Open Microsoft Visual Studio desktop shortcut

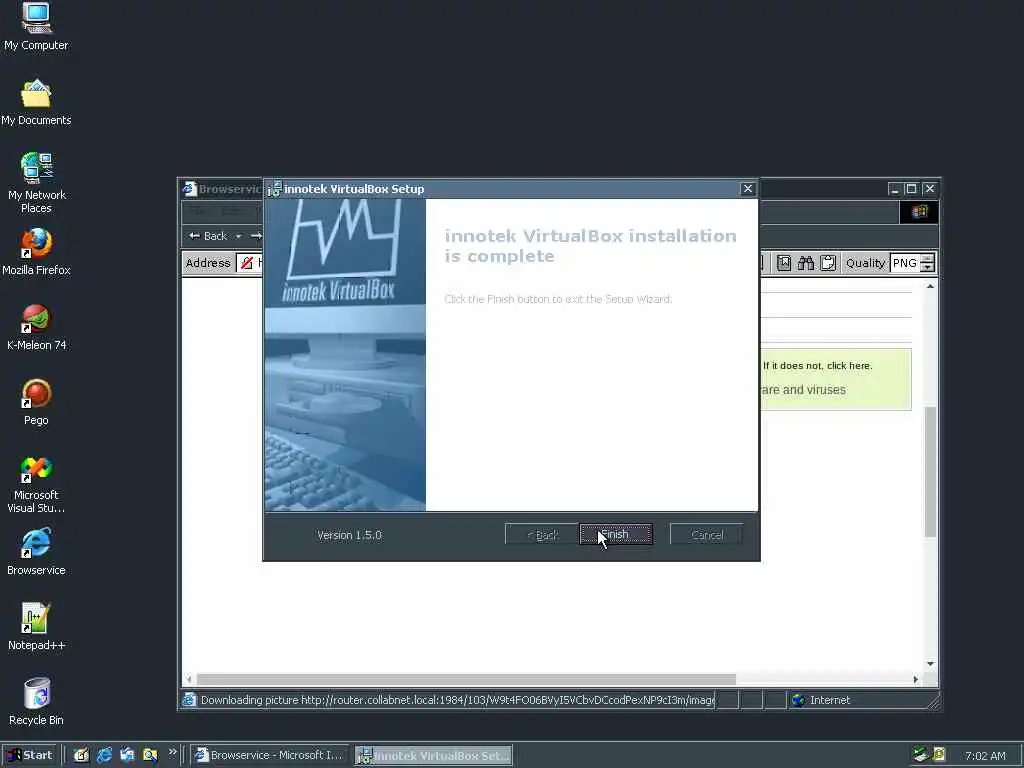point(36,485)
